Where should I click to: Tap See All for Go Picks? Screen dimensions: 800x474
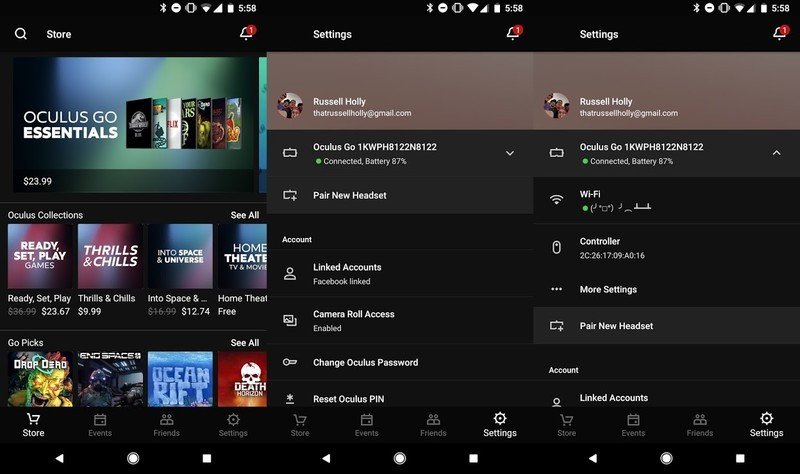click(x=244, y=342)
